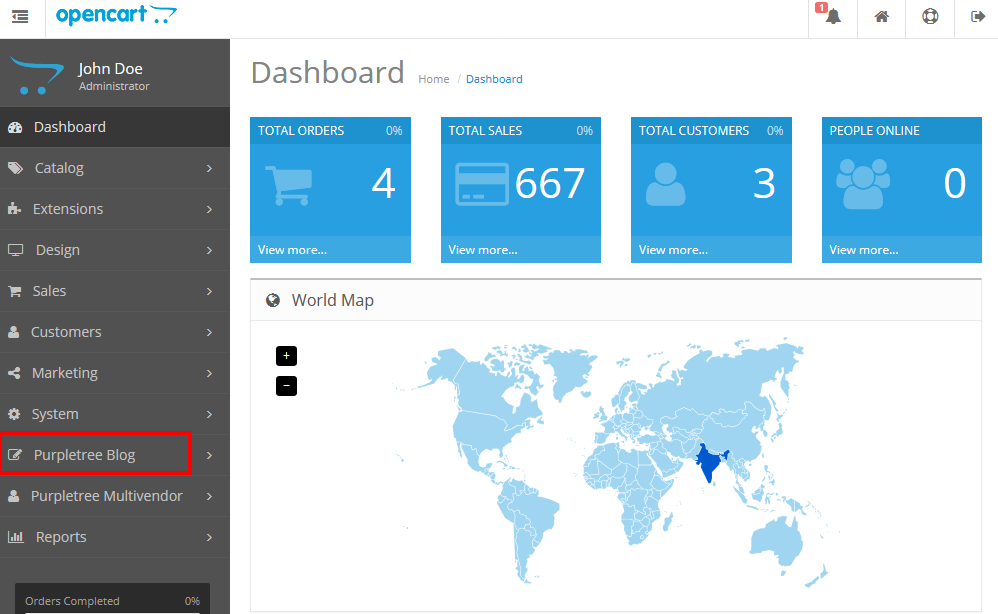Click the Total Orders count 4

[x=383, y=183]
